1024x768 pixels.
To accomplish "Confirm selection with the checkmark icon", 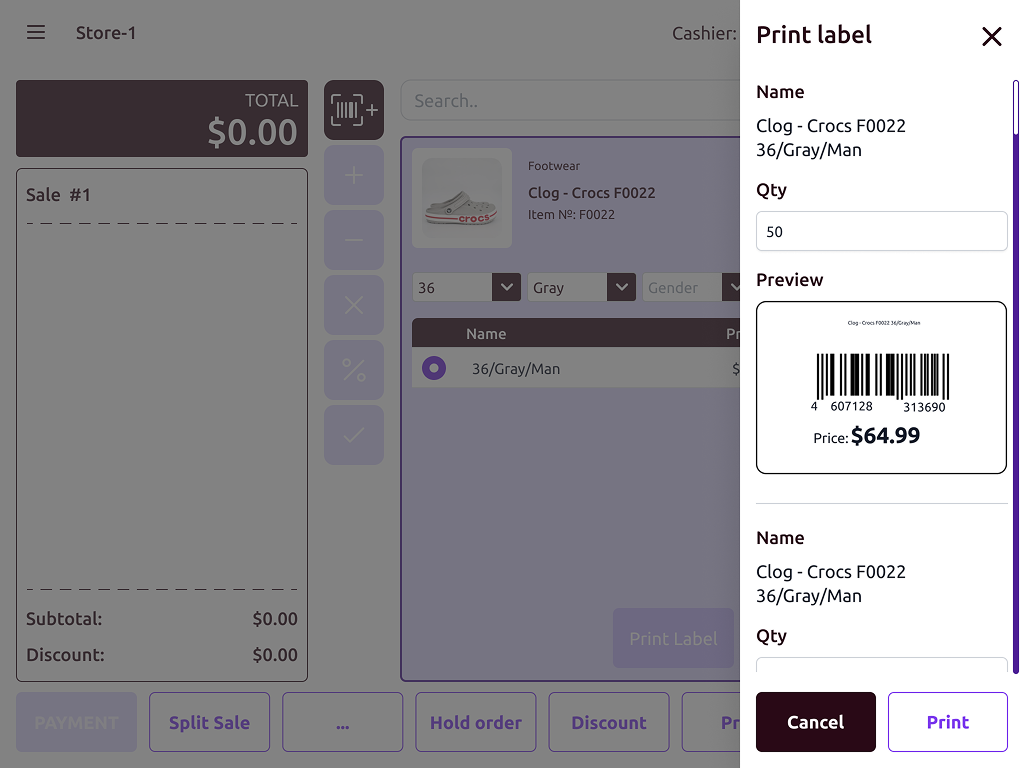I will (x=353, y=435).
